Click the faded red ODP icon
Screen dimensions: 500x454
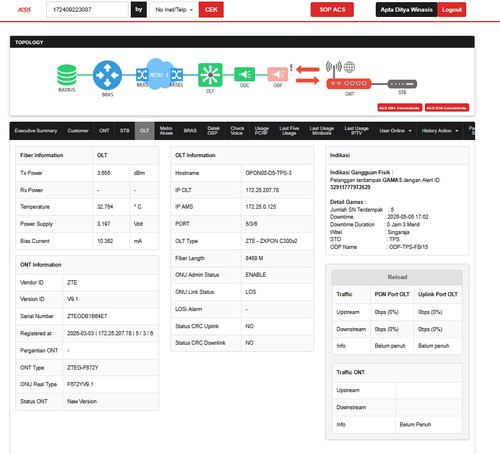click(278, 74)
